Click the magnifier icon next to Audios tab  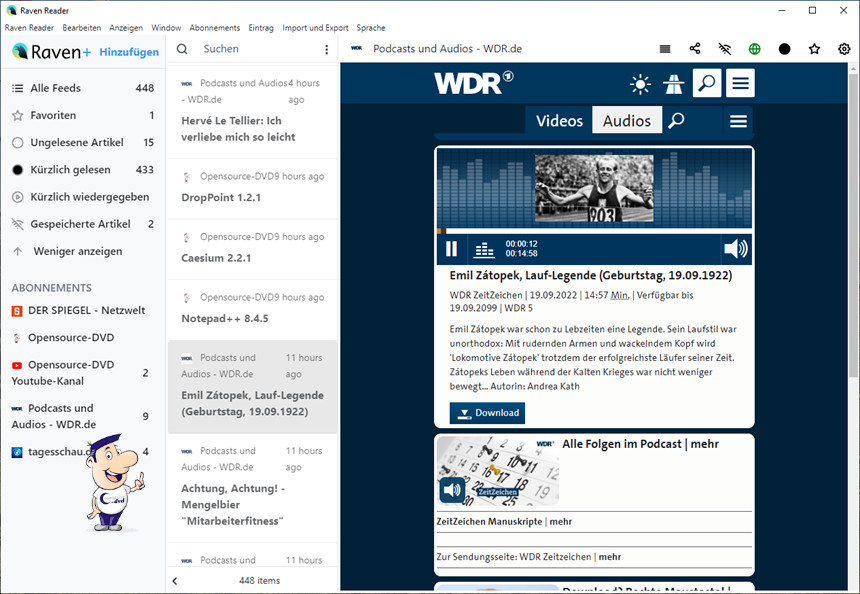[677, 121]
